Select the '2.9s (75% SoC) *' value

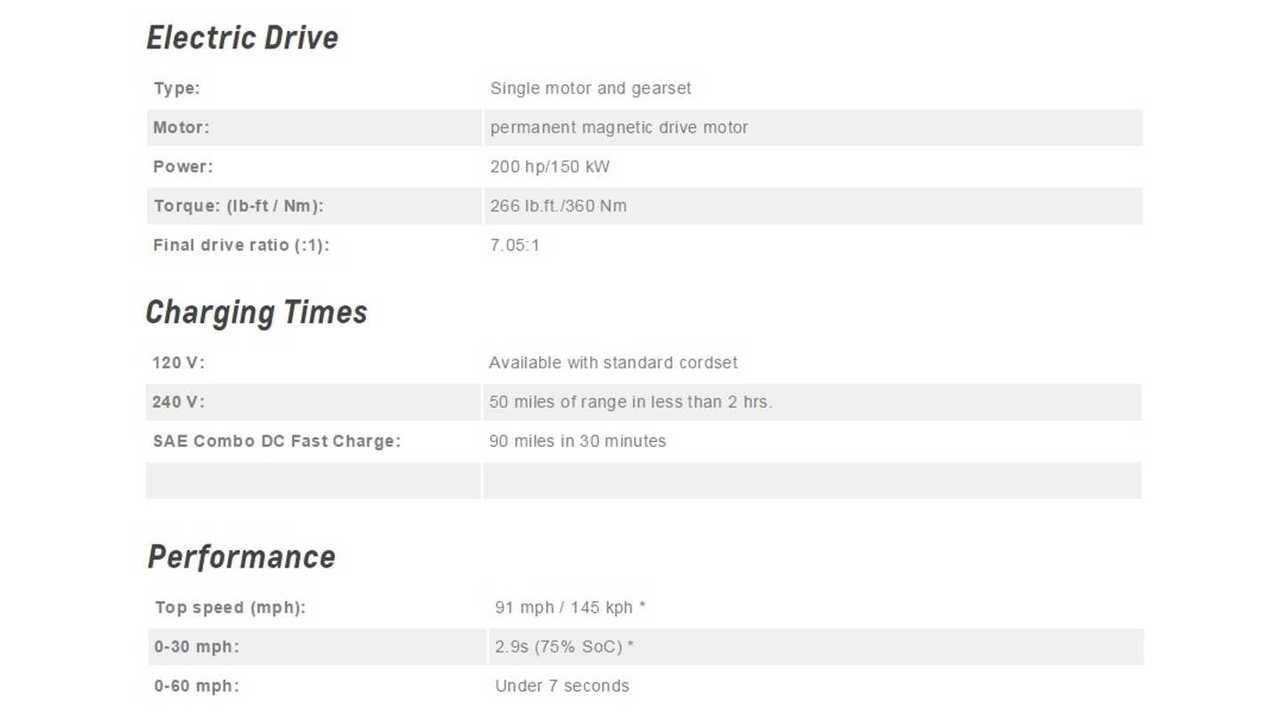pyautogui.click(x=564, y=647)
